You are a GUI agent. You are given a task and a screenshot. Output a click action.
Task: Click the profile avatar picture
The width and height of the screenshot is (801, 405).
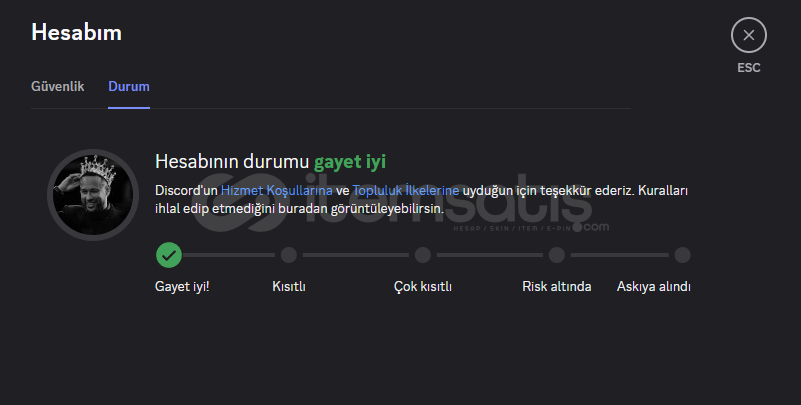93,195
